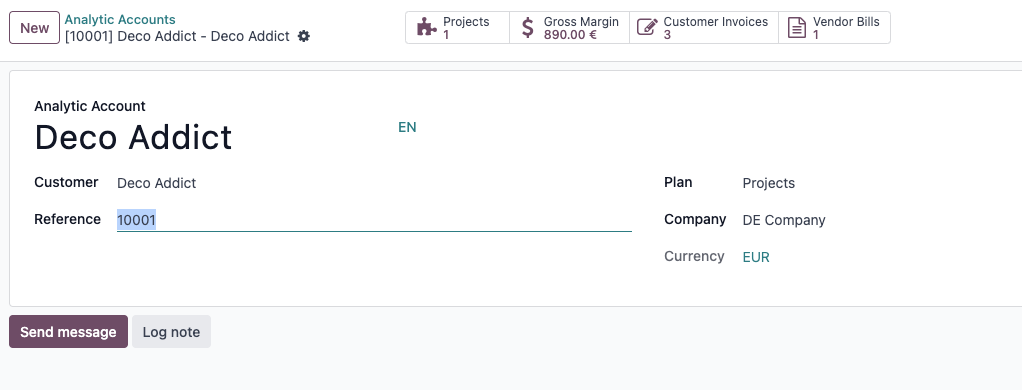
Task: Open the gear actions menu beside record title
Action: (x=304, y=37)
